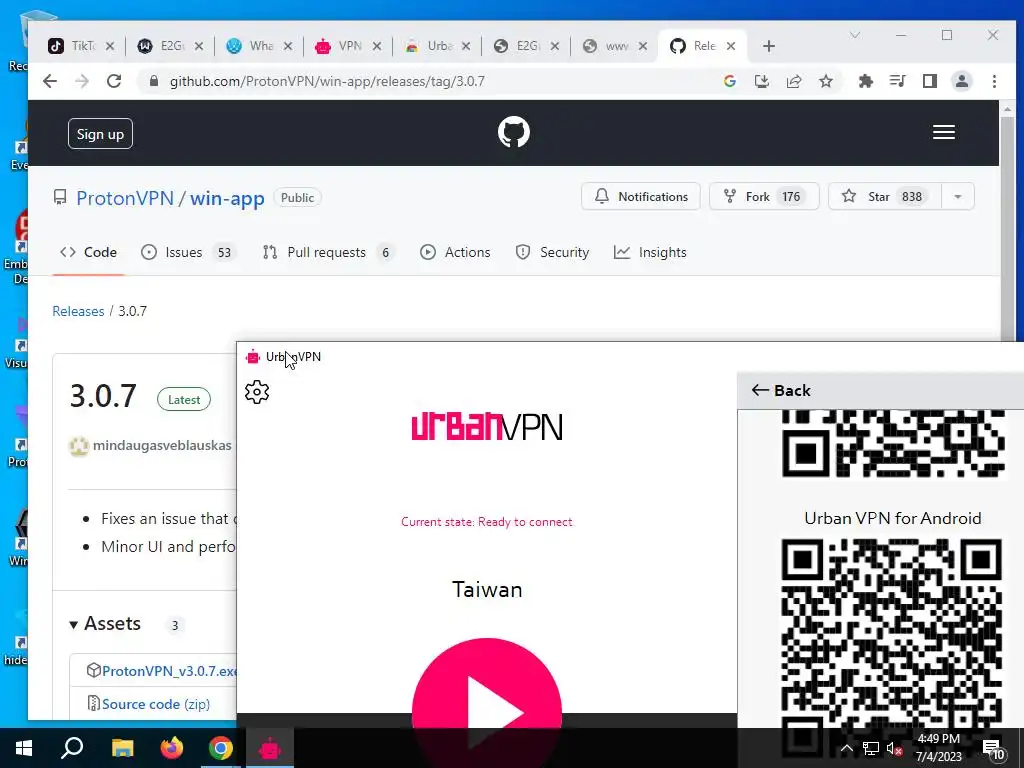Open a new Chrome tab
The height and width of the screenshot is (768, 1024).
[769, 46]
